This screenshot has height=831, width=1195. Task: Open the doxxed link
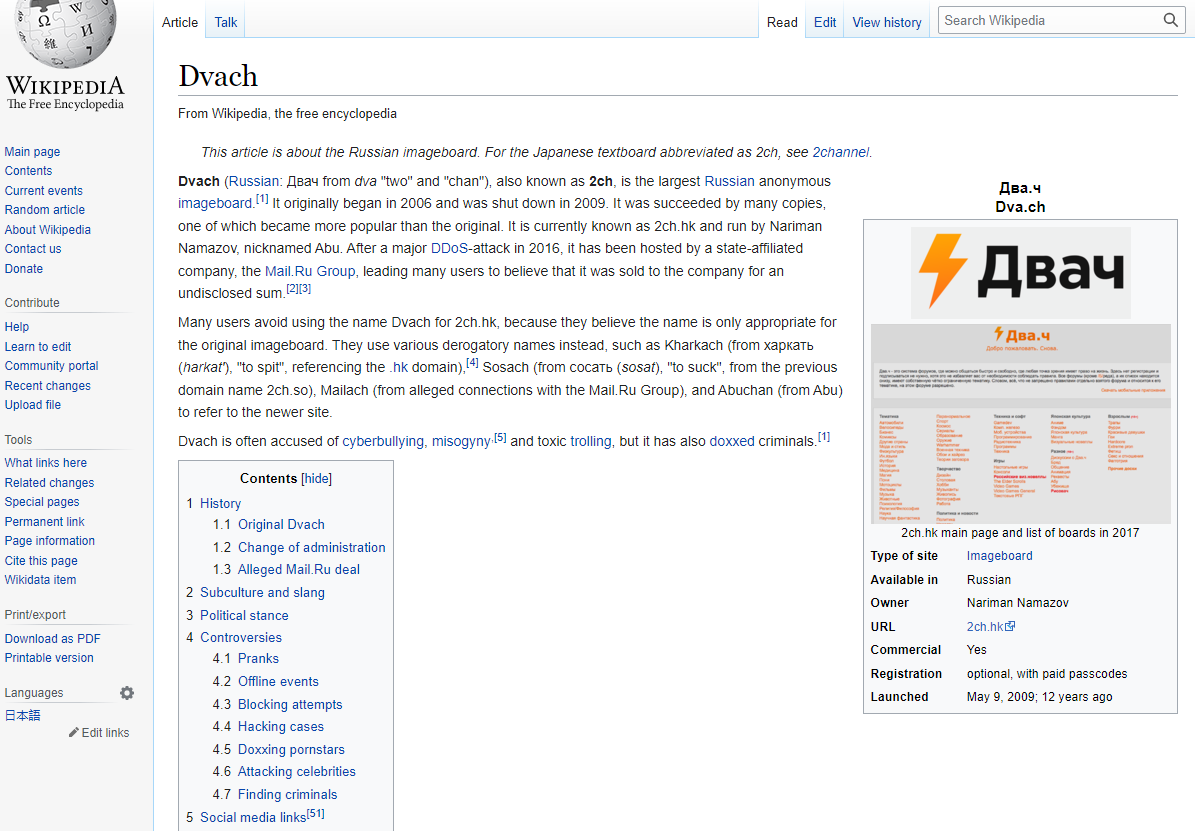click(x=732, y=441)
